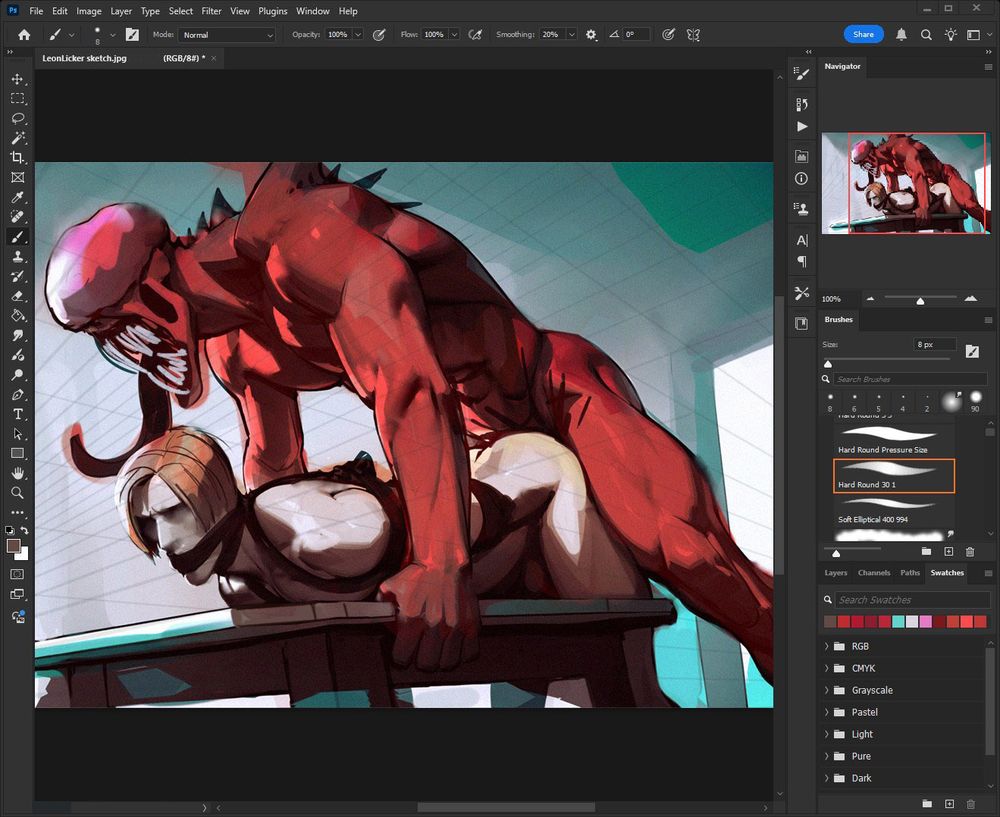
Task: Select the Move tool
Action: click(x=17, y=79)
